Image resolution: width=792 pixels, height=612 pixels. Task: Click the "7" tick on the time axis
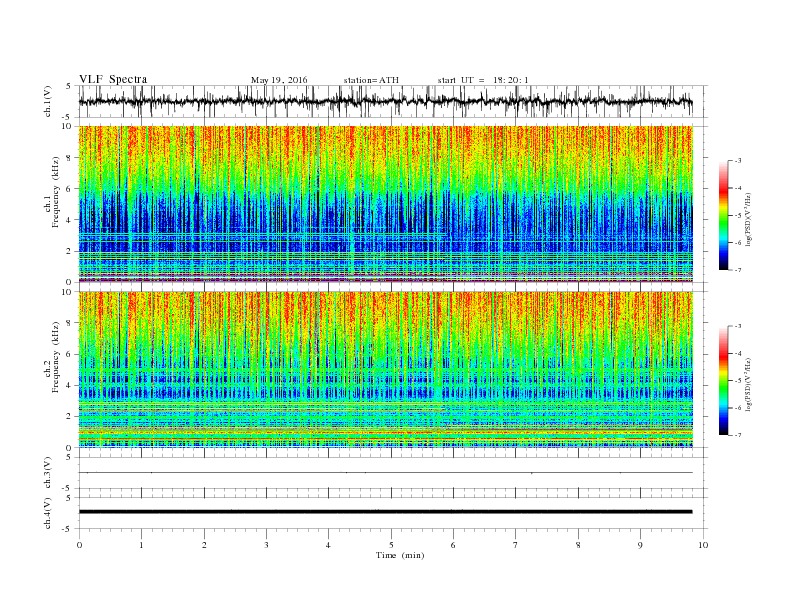pyautogui.click(x=515, y=545)
